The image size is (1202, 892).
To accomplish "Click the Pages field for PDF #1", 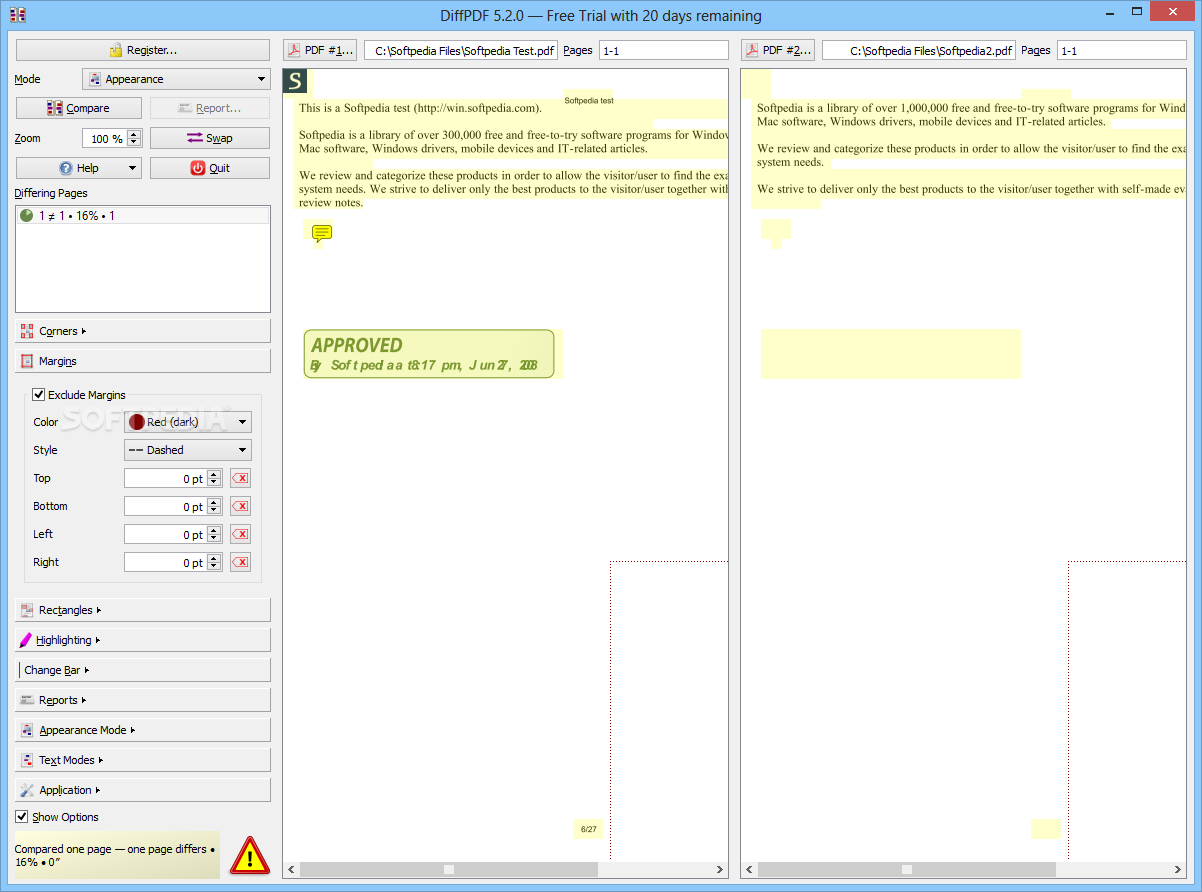I will [x=664, y=50].
